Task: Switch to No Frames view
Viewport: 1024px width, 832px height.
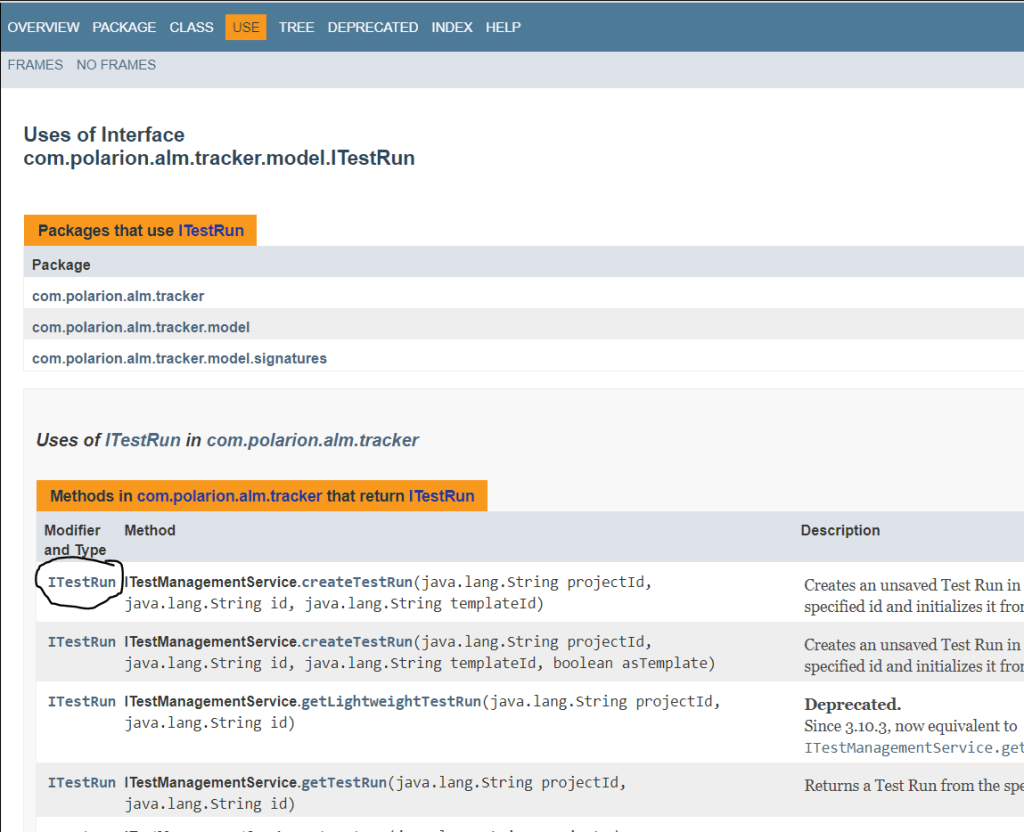Action: [x=116, y=65]
